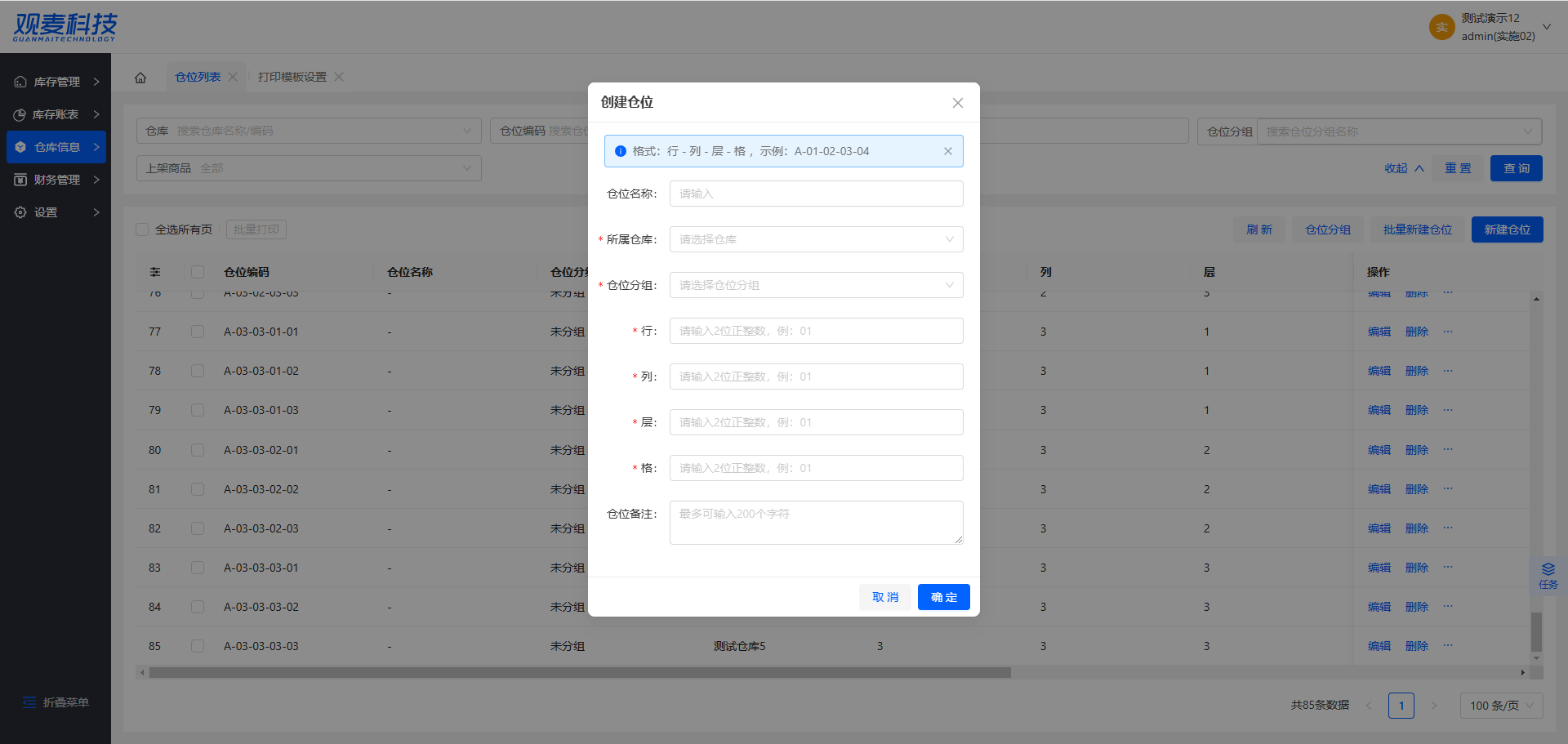Open more actions for row 85
Image resolution: width=1568 pixels, height=744 pixels.
1448,646
